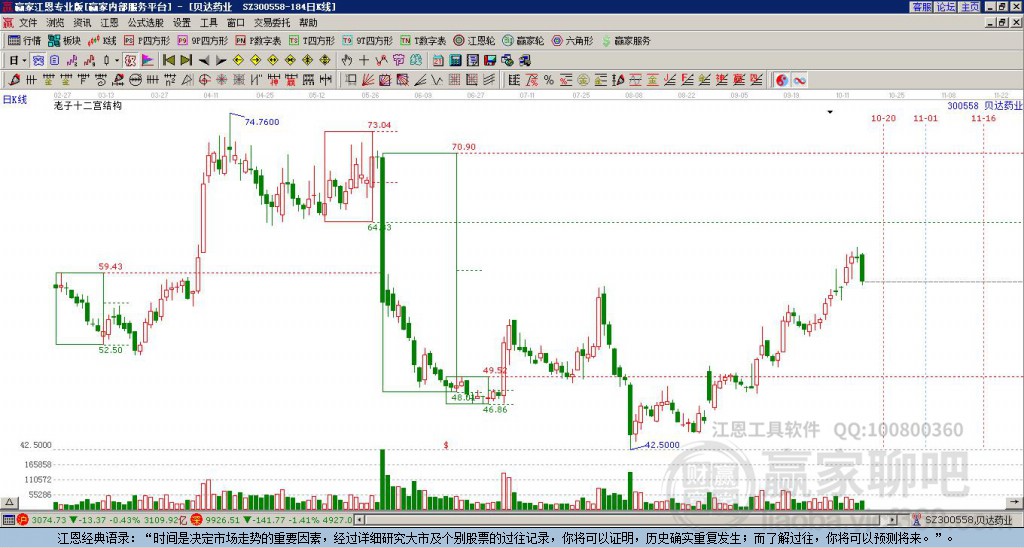1024x548 pixels.
Task: Open the 行情 (quotes) view
Action: [25, 40]
